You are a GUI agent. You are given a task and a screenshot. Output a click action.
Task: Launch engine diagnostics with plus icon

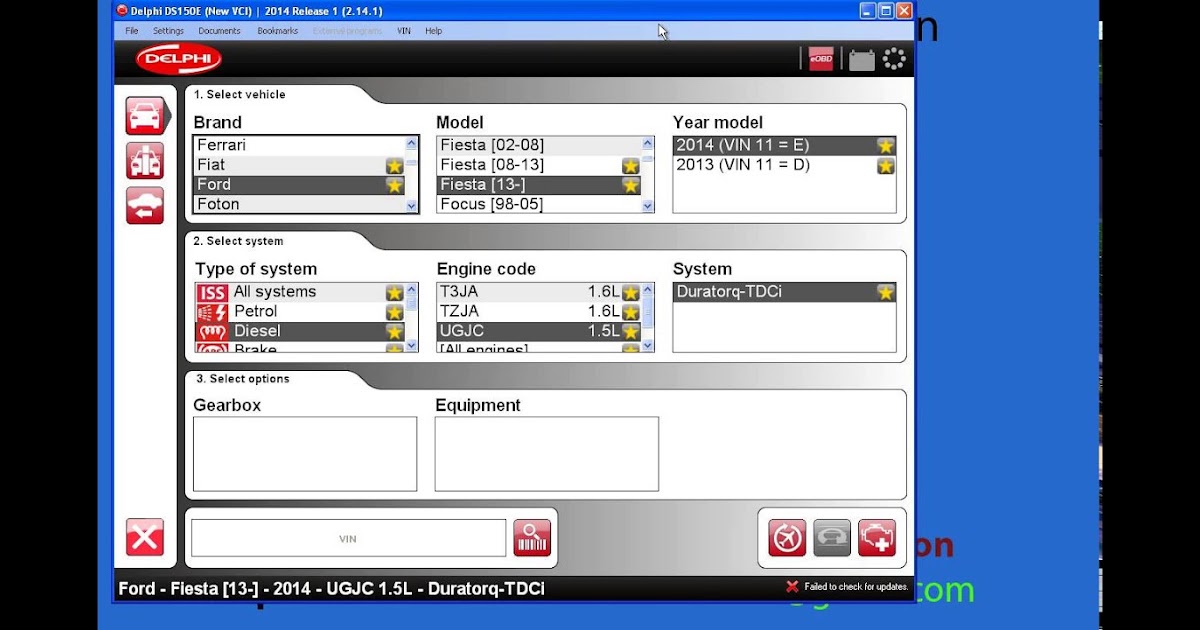[x=877, y=538]
